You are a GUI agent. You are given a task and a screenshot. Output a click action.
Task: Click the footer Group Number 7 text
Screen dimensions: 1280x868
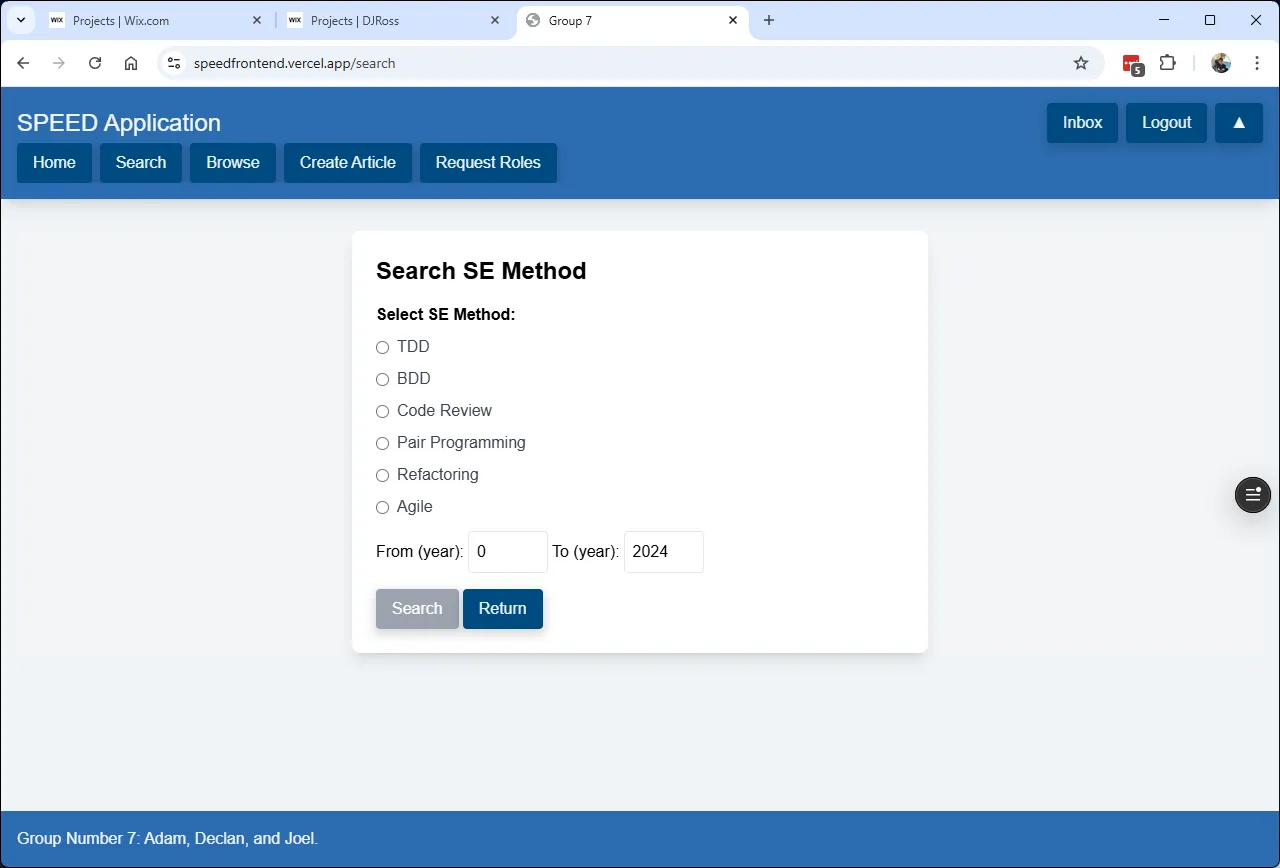[168, 839]
